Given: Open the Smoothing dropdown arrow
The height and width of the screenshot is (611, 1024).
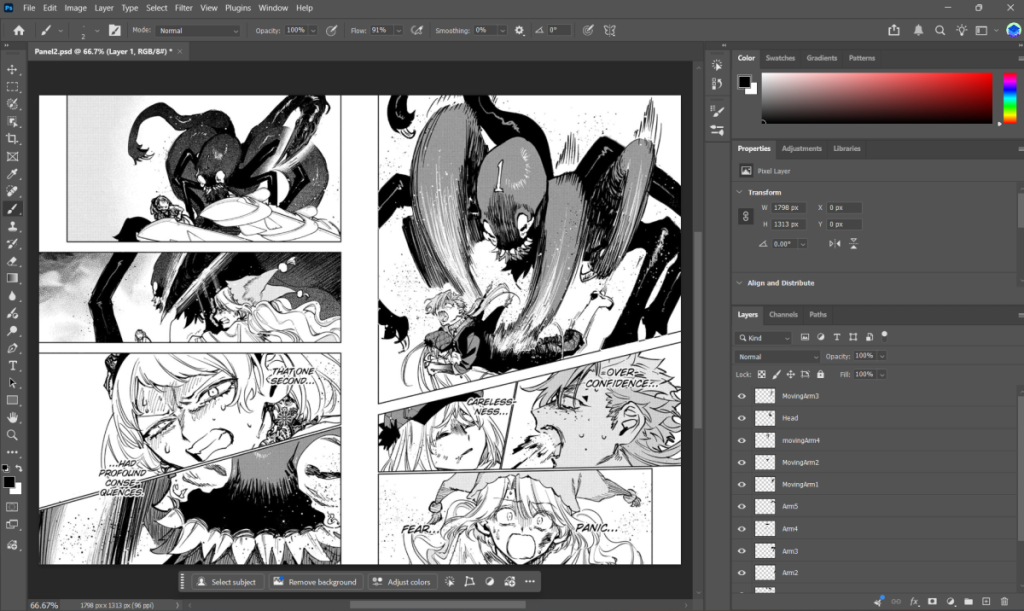Looking at the screenshot, I should pos(502,31).
